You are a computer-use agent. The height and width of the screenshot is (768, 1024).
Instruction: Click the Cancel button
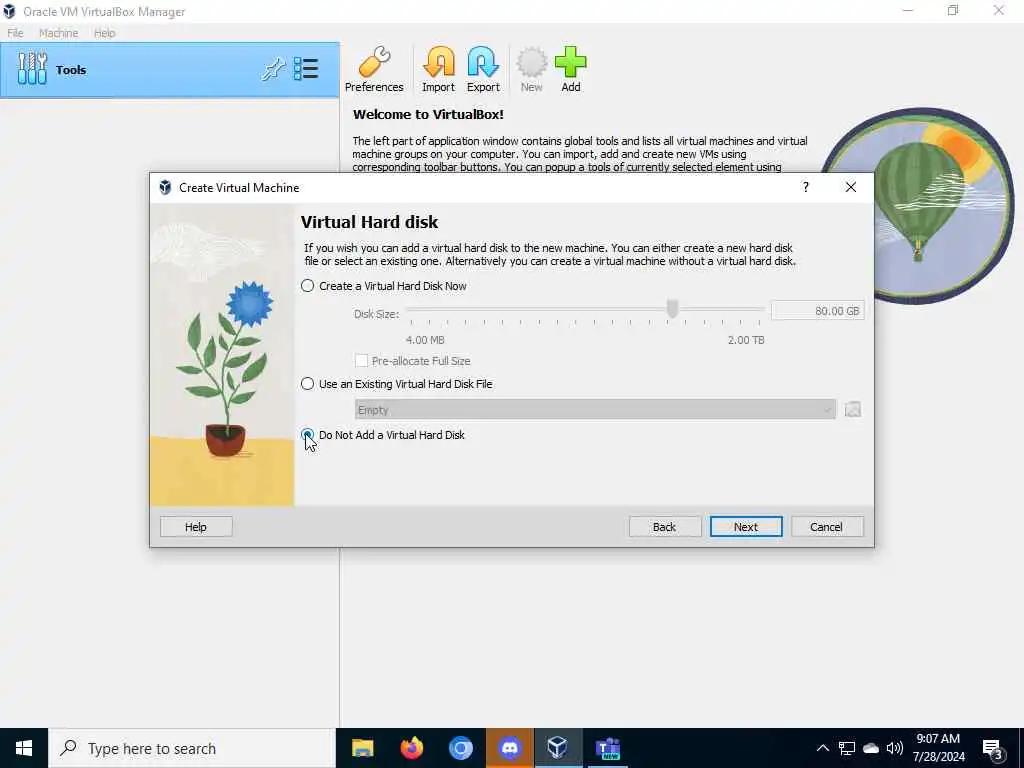pos(827,527)
